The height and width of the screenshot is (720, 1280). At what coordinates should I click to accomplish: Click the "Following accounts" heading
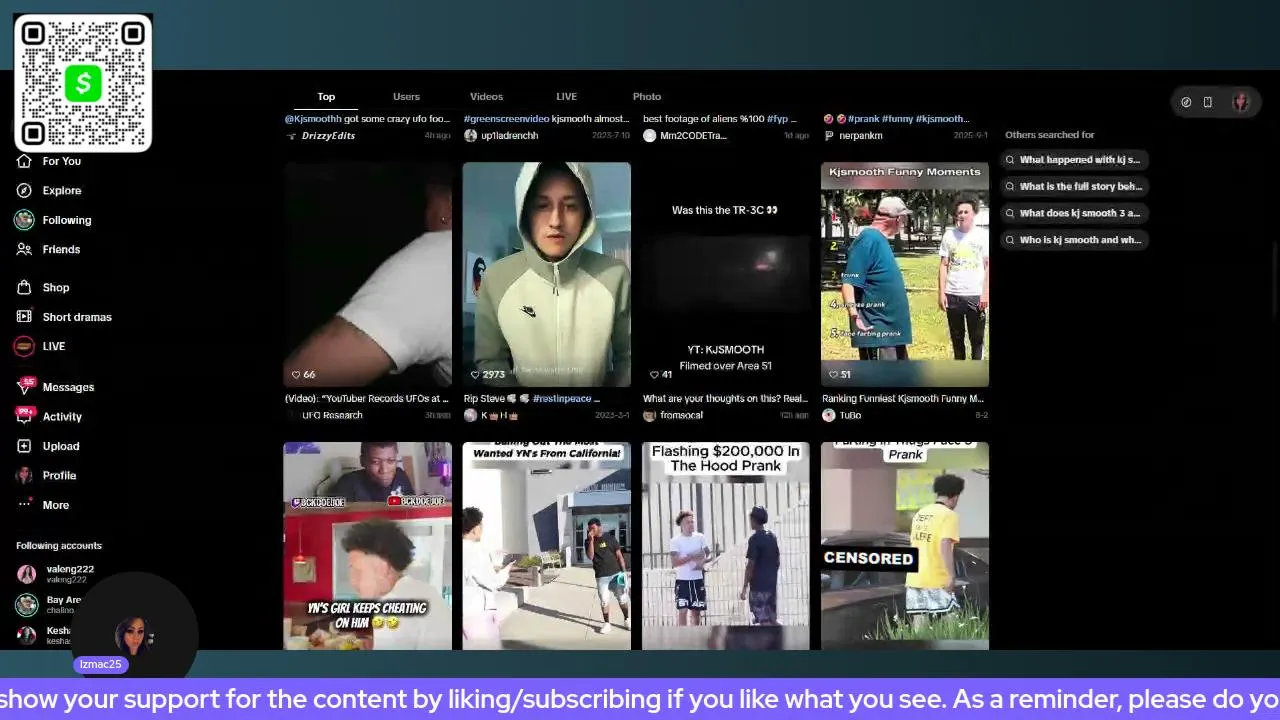pyautogui.click(x=59, y=546)
